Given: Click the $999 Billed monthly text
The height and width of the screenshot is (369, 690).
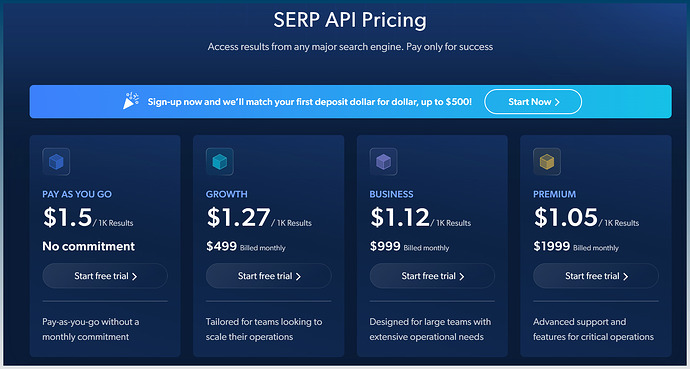Looking at the screenshot, I should (409, 246).
